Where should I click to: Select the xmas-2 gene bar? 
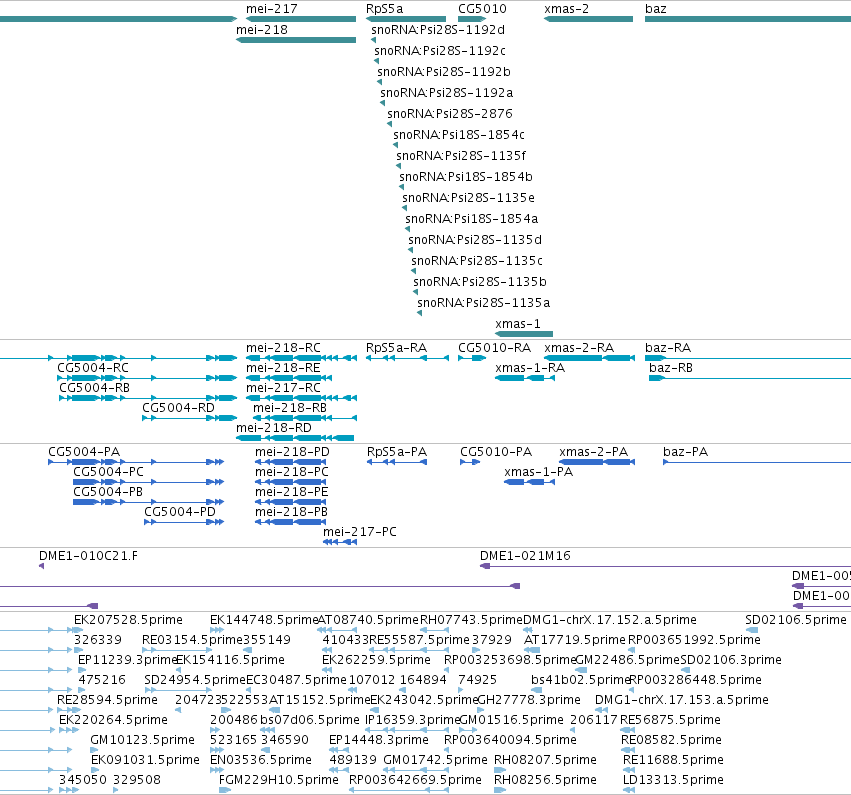[588, 19]
